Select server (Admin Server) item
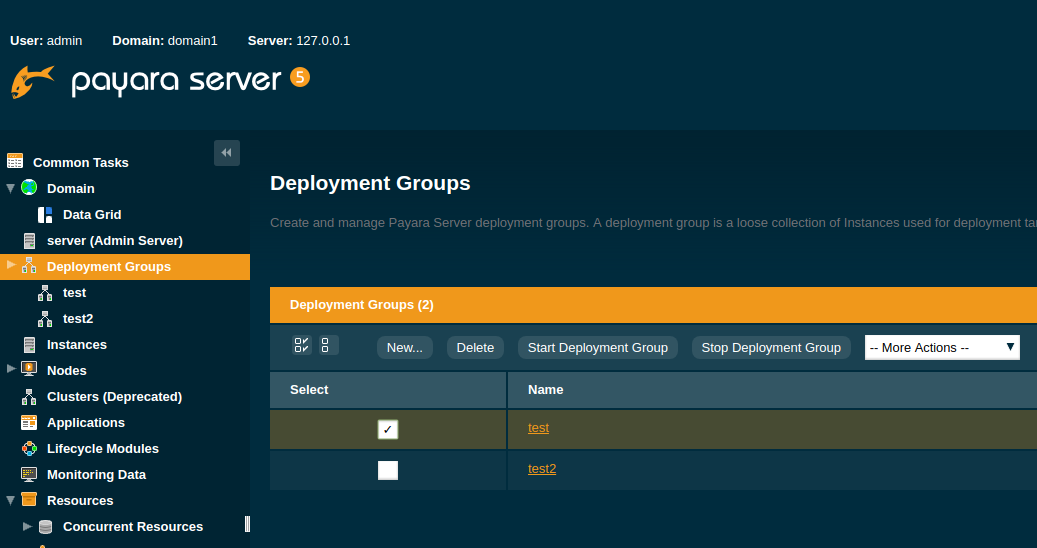The width and height of the screenshot is (1037, 548). pyautogui.click(x=114, y=241)
